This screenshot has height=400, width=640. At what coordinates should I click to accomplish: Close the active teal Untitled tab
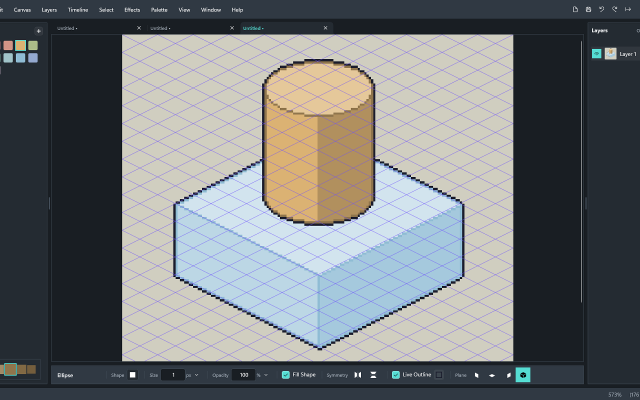coord(325,28)
